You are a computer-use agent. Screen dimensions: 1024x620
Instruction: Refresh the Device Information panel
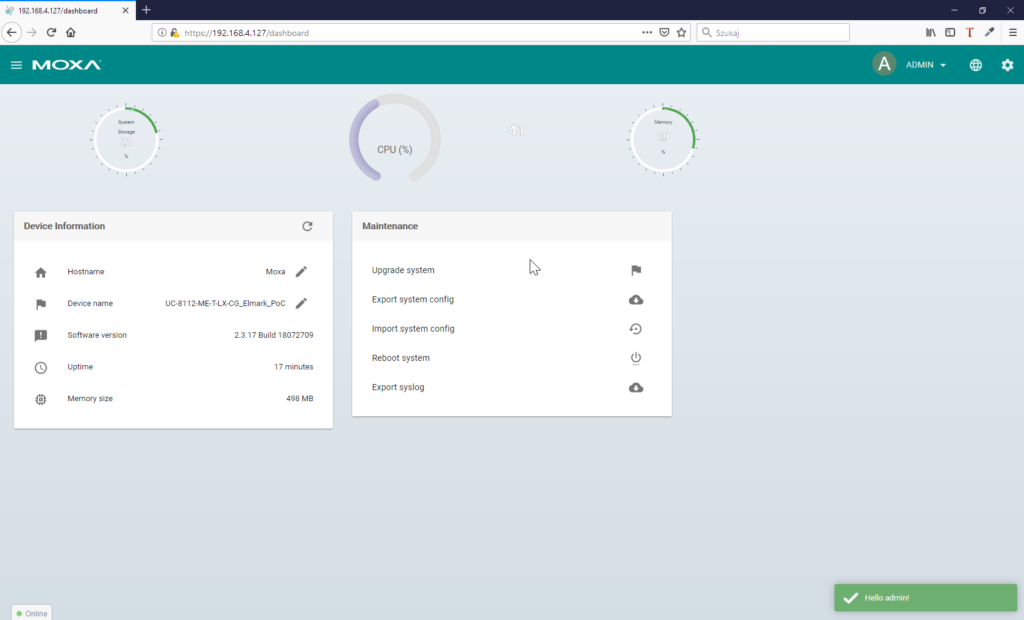pyautogui.click(x=307, y=226)
